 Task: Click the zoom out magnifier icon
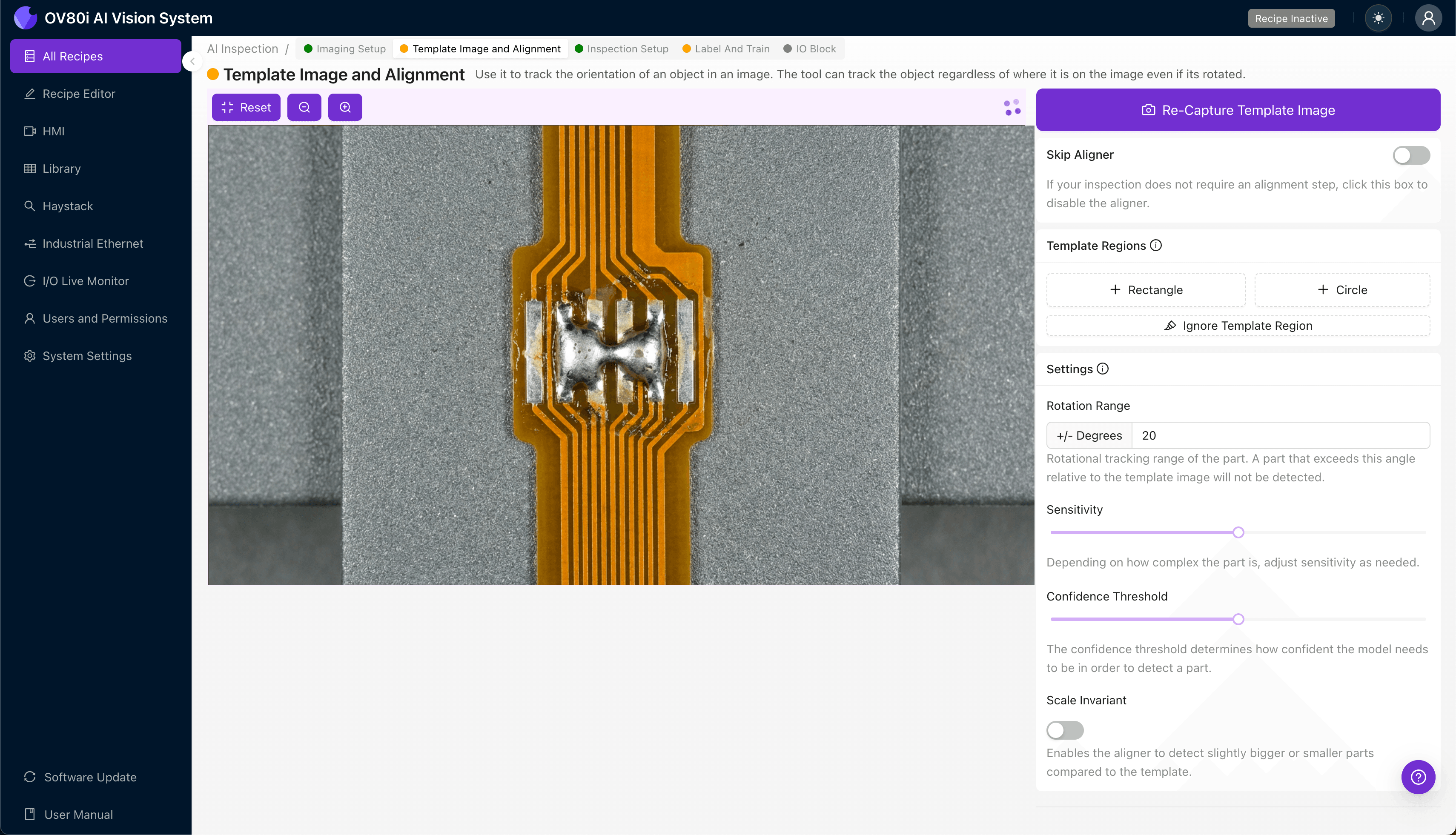pyautogui.click(x=304, y=107)
